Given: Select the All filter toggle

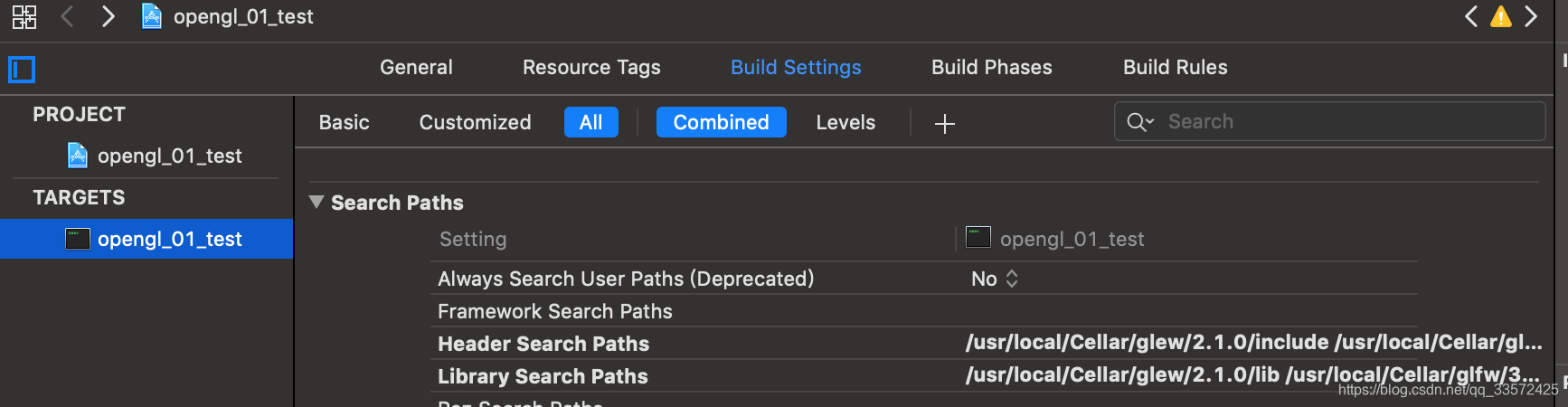Looking at the screenshot, I should pos(591,122).
